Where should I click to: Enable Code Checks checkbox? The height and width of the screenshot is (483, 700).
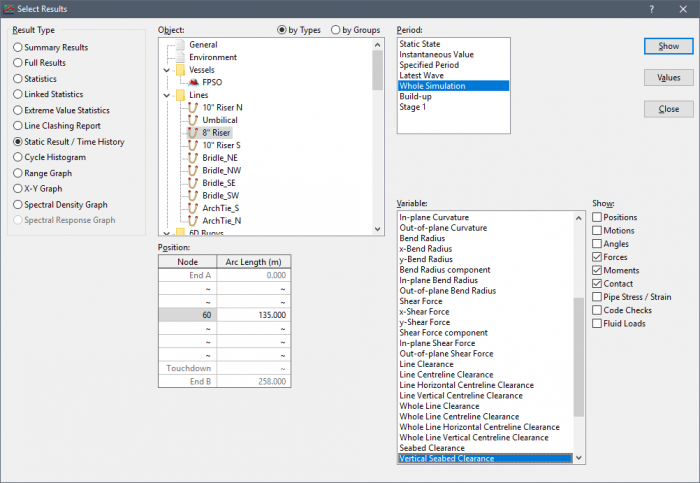597,310
